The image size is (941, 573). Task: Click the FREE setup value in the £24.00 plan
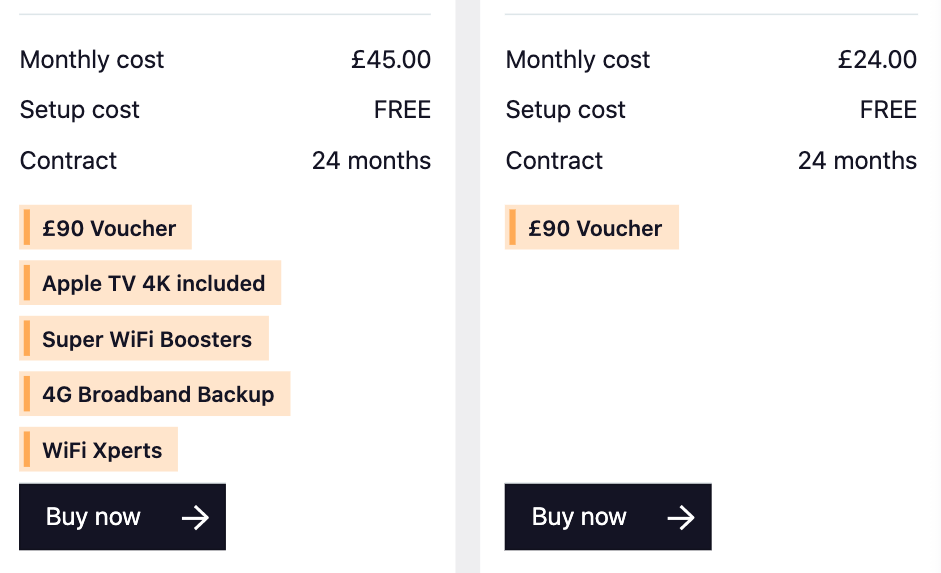tap(888, 110)
